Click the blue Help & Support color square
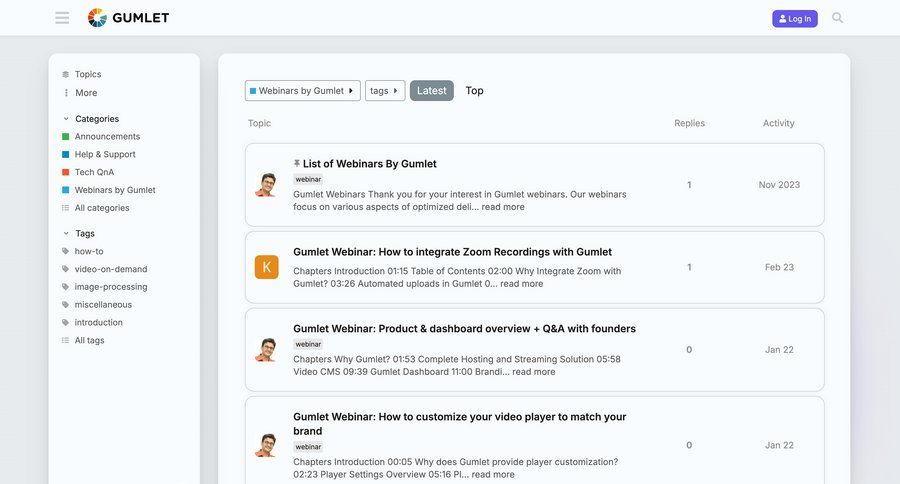Viewport: 900px width, 484px height. (65, 154)
